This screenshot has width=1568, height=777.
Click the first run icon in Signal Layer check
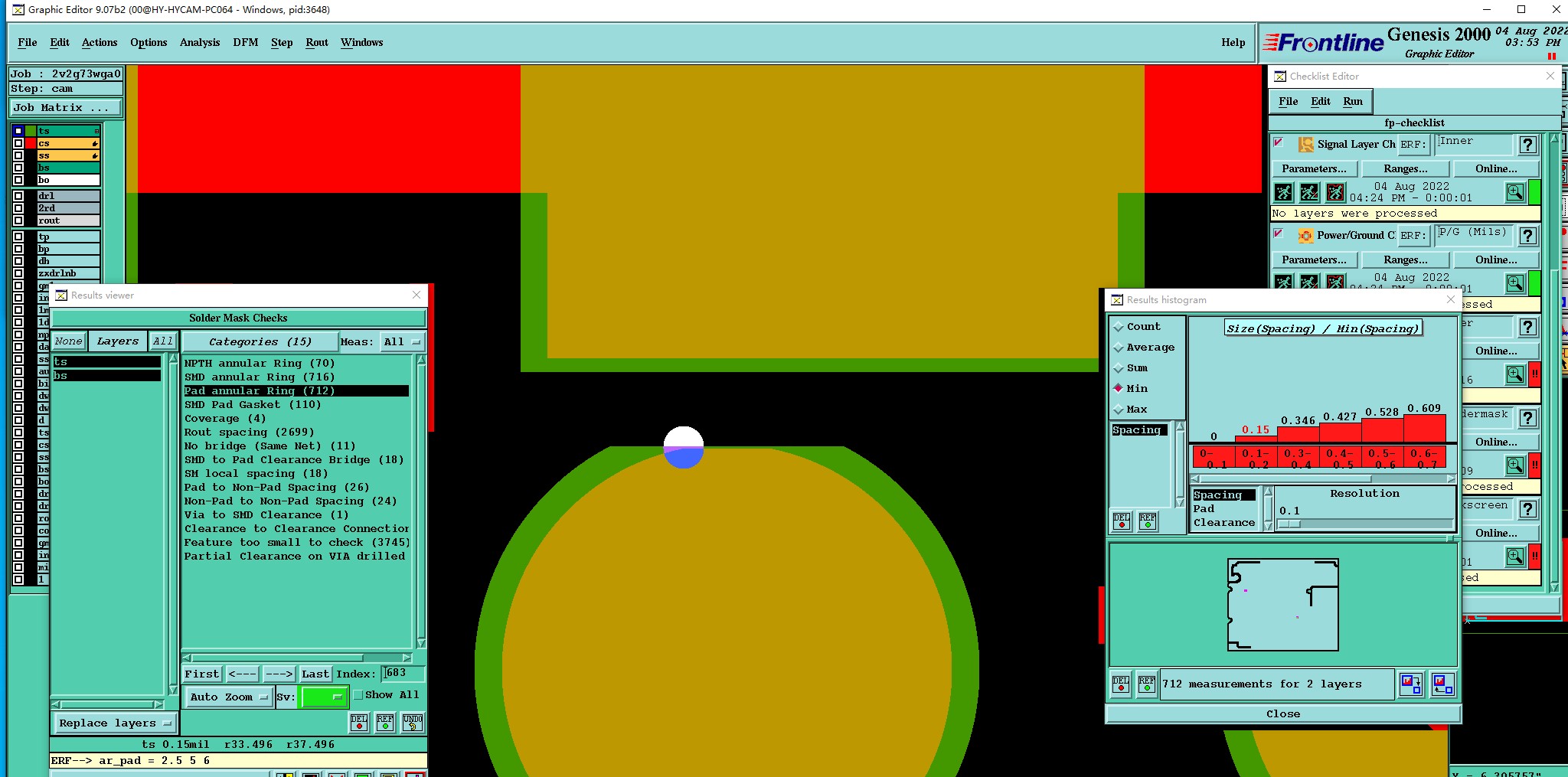tap(1284, 192)
